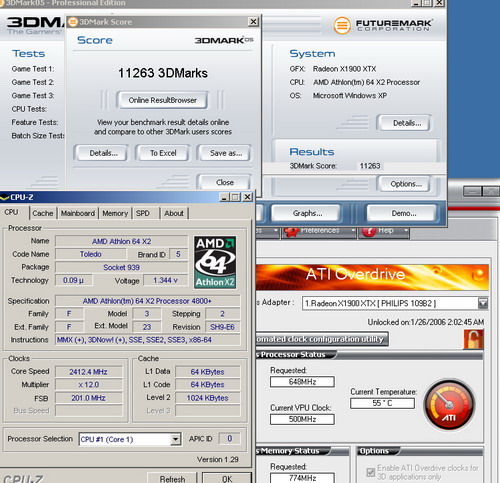Click the Revision SH9-E6 value
500x483 pixels.
(222, 327)
